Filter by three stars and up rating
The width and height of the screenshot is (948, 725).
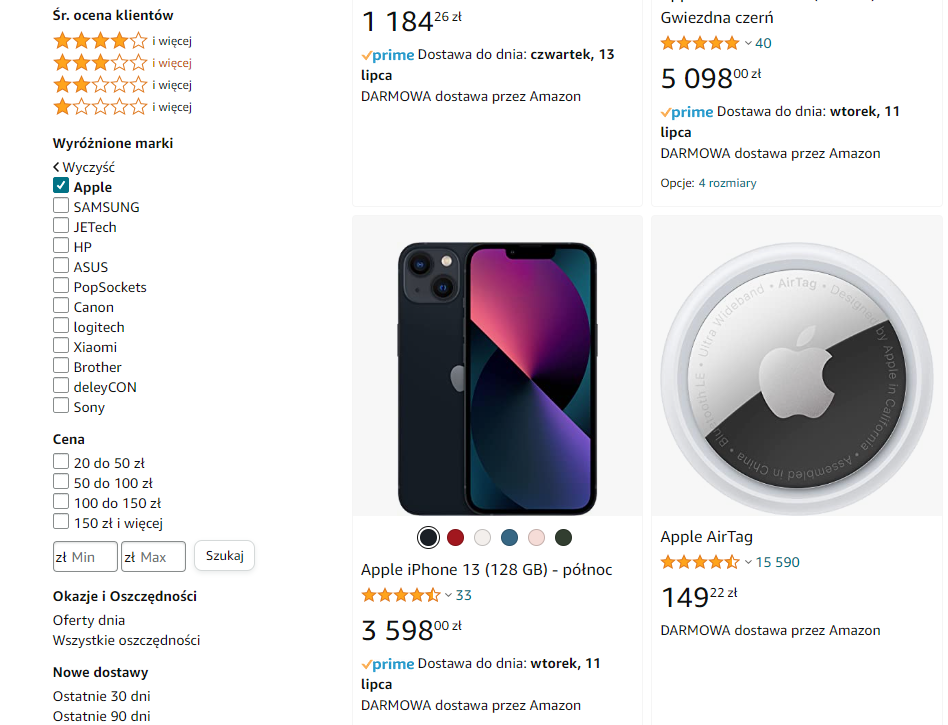coord(100,63)
